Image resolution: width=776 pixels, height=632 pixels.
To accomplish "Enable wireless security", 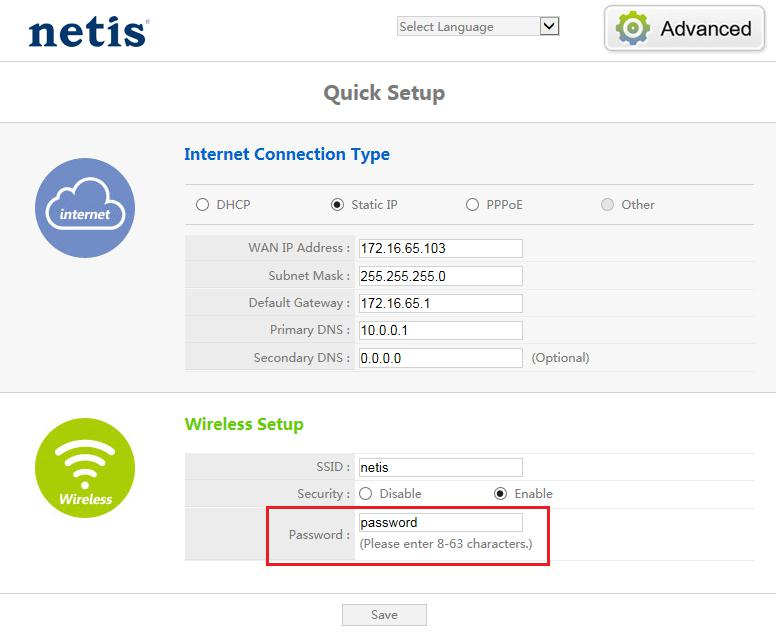I will pyautogui.click(x=500, y=494).
